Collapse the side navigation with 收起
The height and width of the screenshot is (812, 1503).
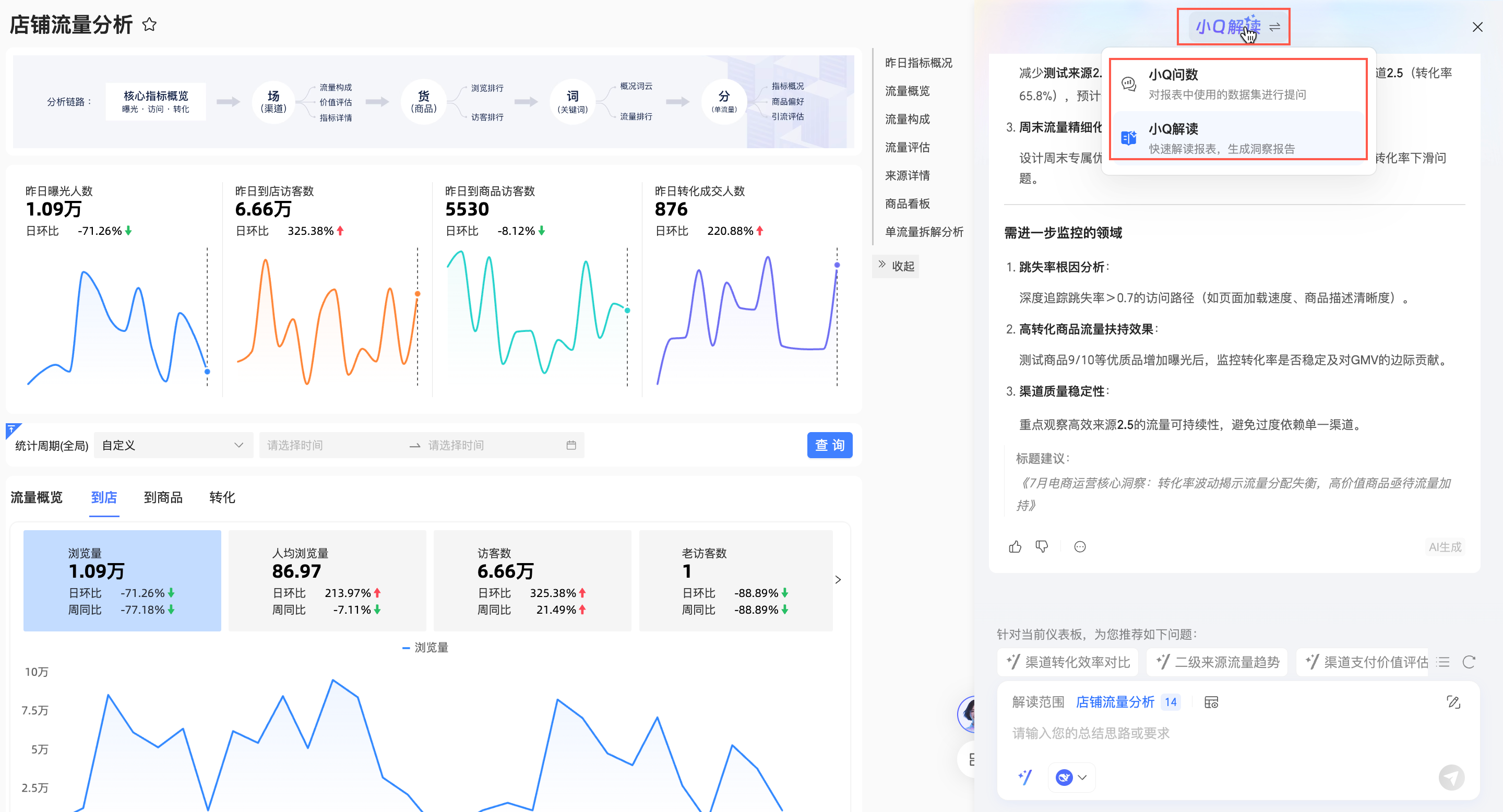(x=896, y=266)
